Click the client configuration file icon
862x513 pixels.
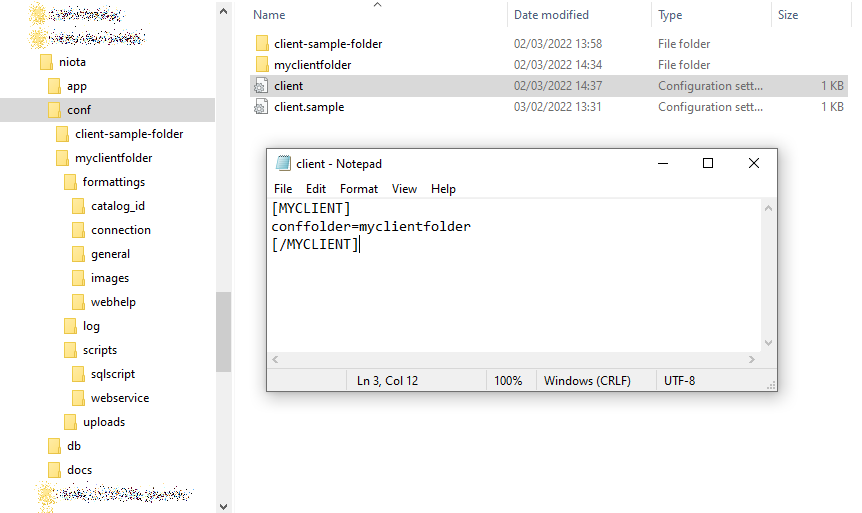(261, 86)
